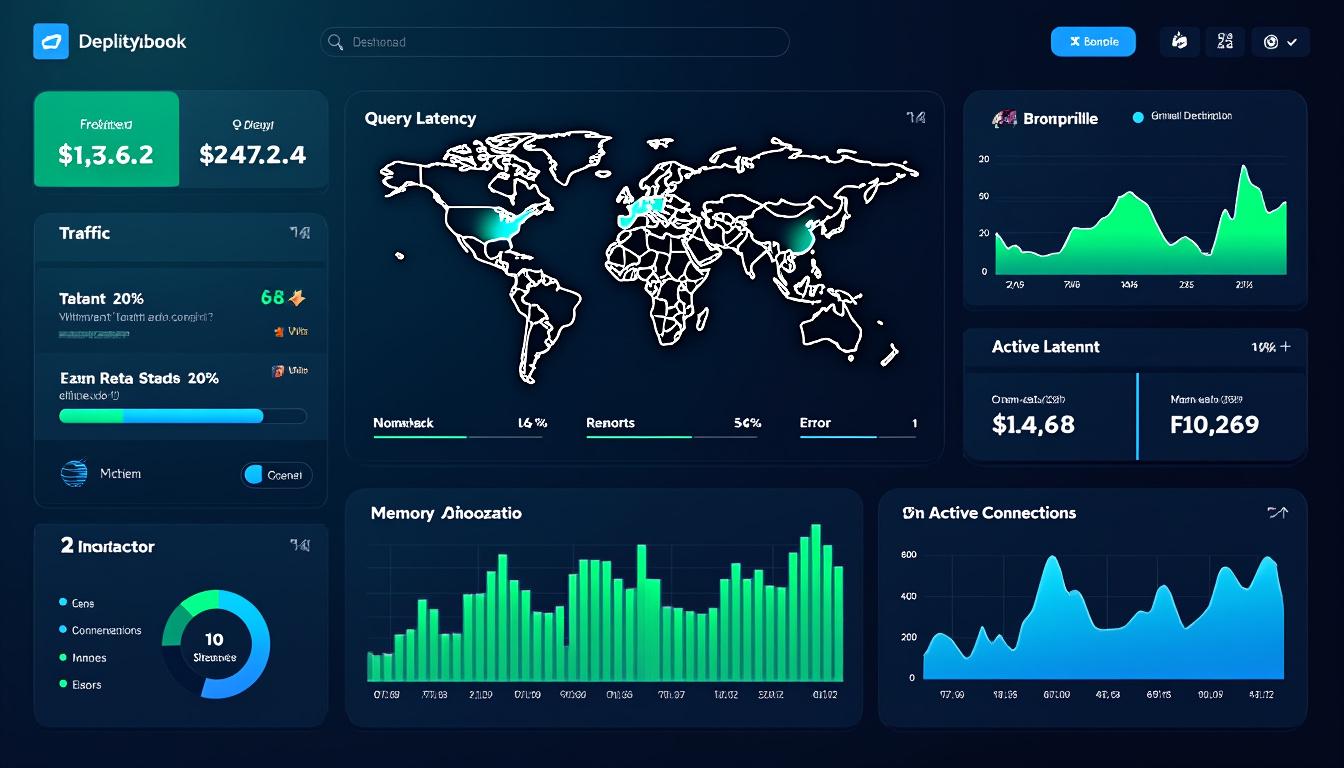The height and width of the screenshot is (768, 1344).
Task: Click the Deplitybook logo icon
Action: click(50, 42)
